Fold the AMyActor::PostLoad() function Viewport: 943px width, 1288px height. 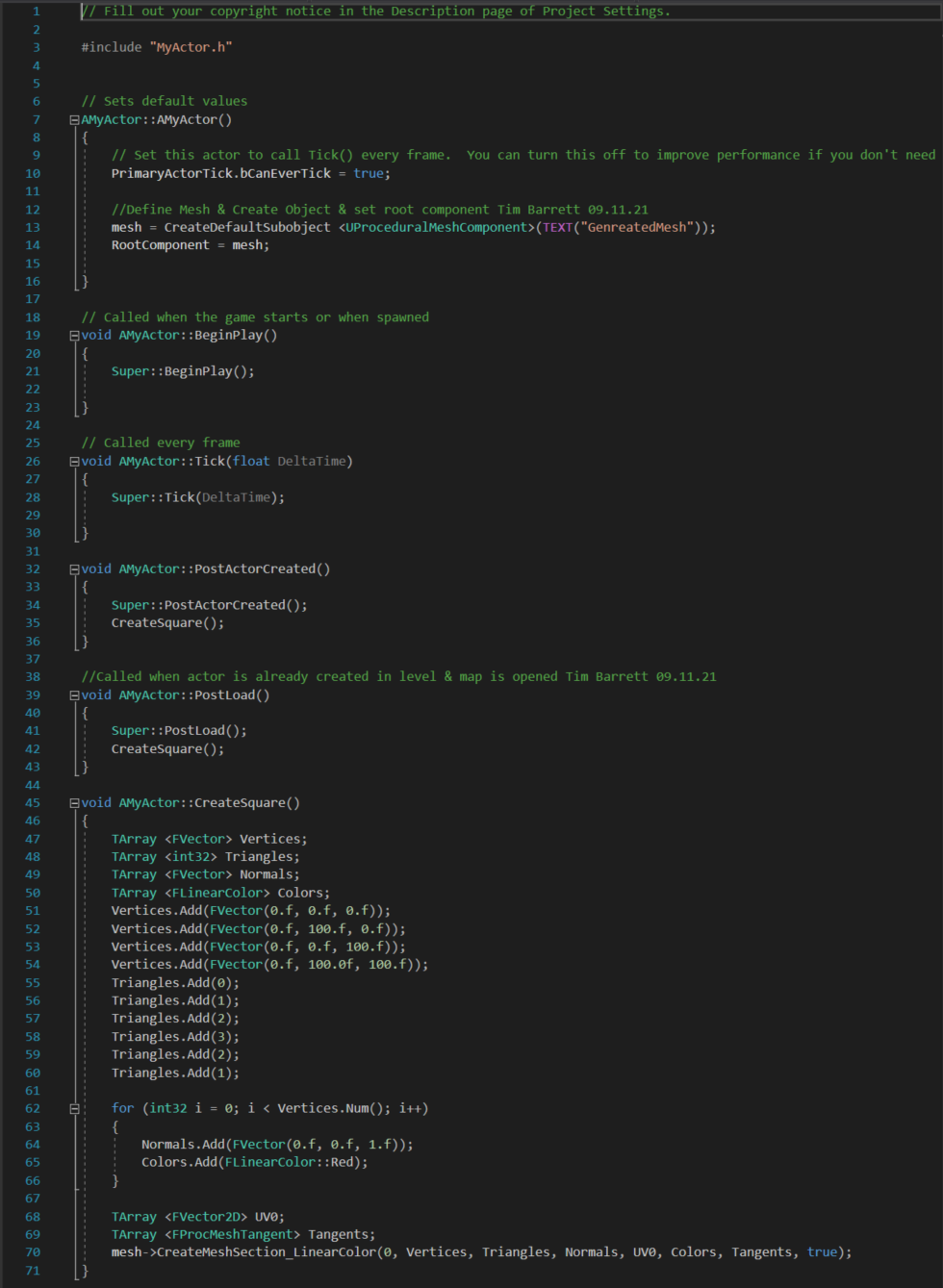click(x=74, y=695)
